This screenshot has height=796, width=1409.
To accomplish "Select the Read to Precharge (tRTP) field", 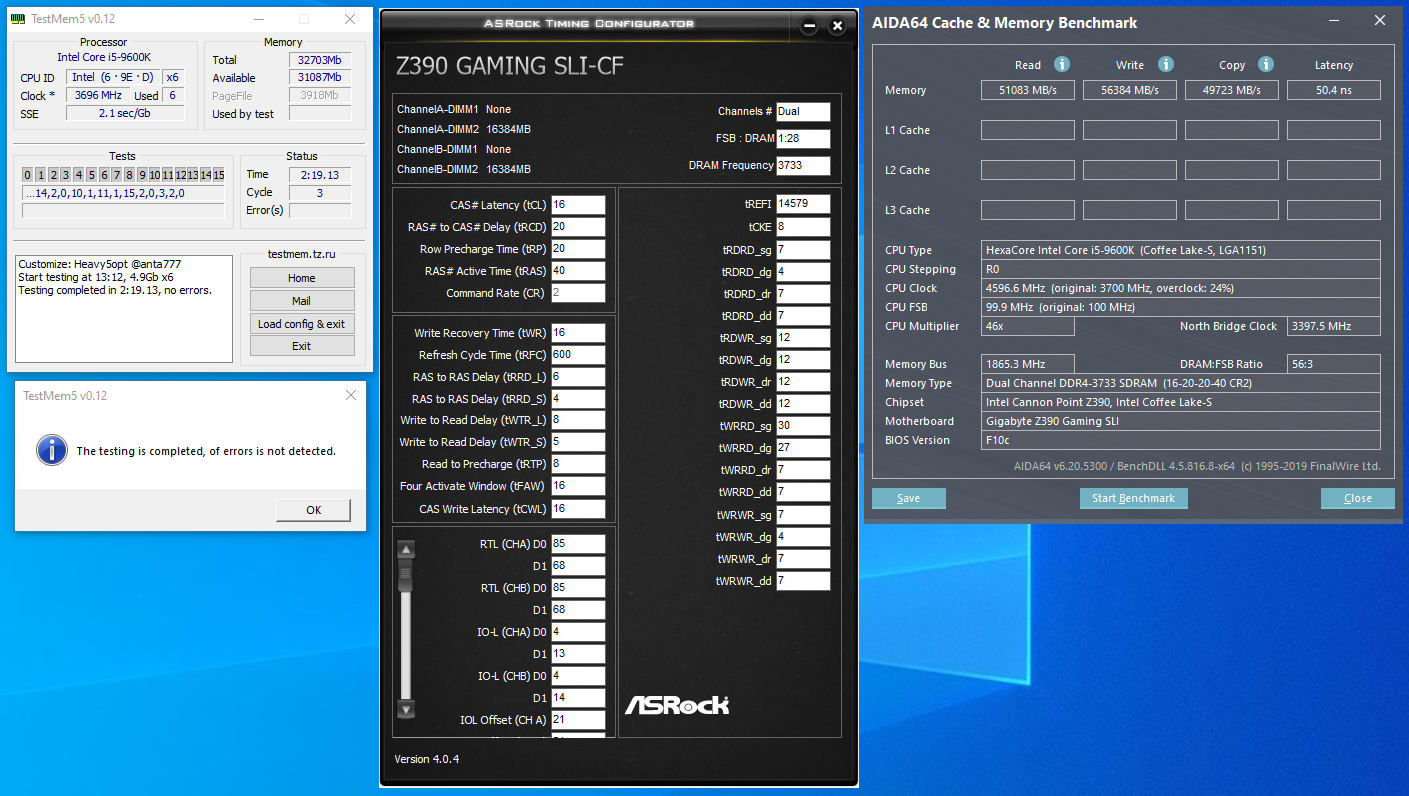I will coord(578,464).
